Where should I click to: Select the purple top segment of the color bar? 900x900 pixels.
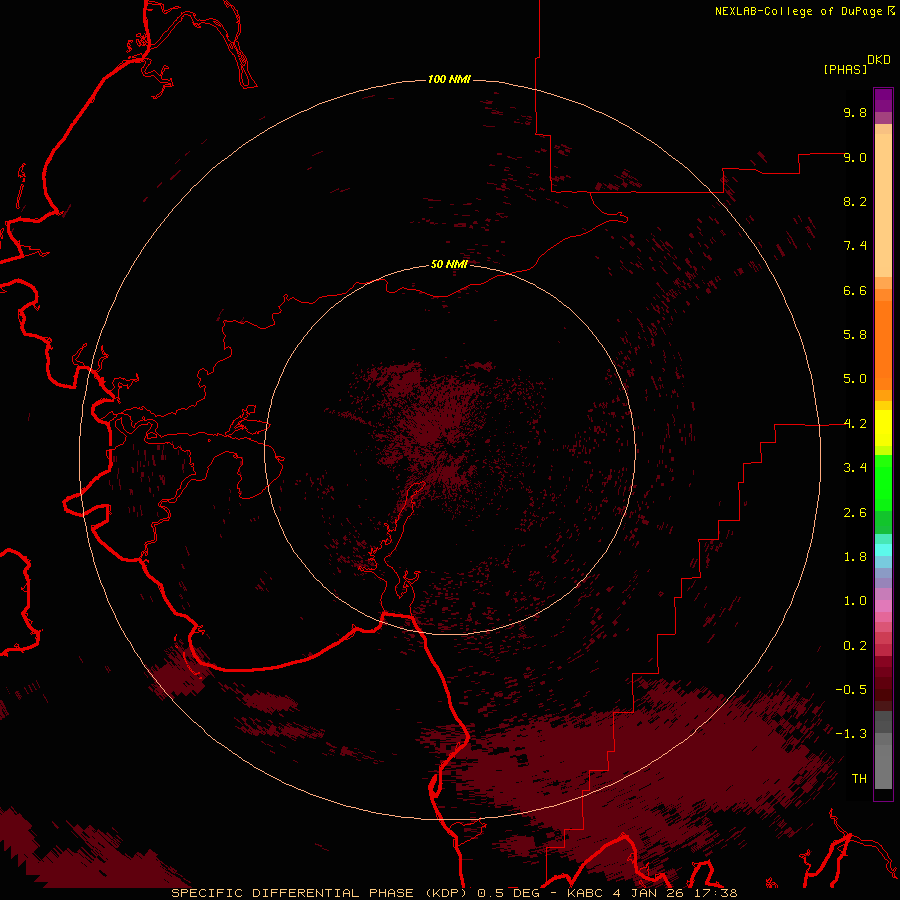pos(883,100)
